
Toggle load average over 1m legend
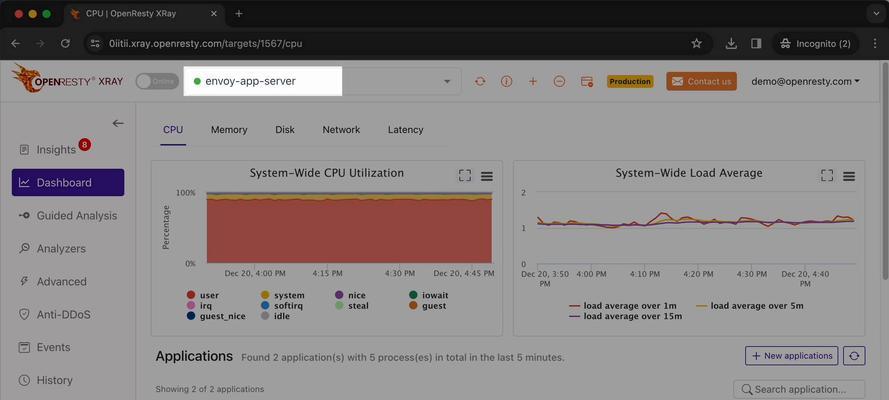click(x=622, y=306)
